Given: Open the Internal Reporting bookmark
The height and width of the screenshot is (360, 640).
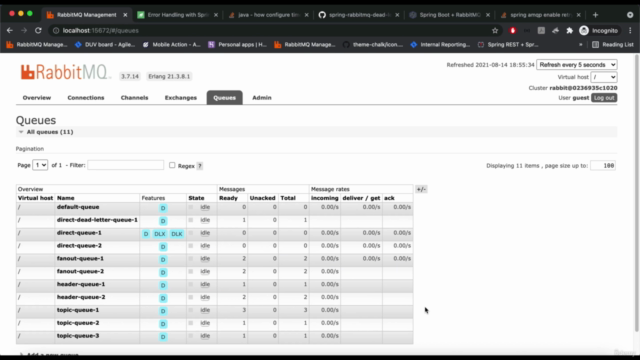Looking at the screenshot, I should [440, 44].
